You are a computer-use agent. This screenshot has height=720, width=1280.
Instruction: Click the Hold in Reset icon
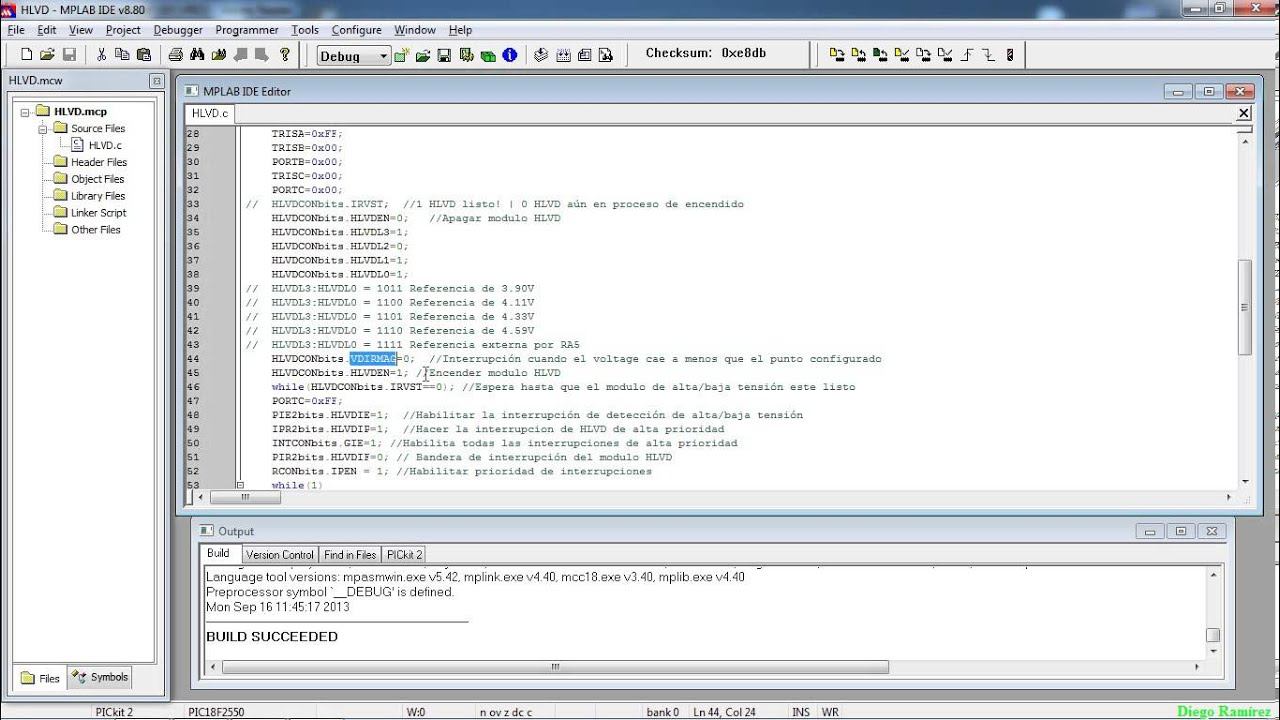point(989,55)
